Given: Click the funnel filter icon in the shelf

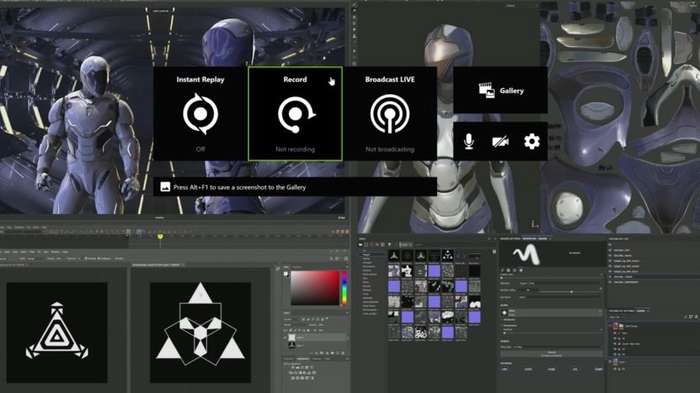Looking at the screenshot, I should [x=390, y=245].
